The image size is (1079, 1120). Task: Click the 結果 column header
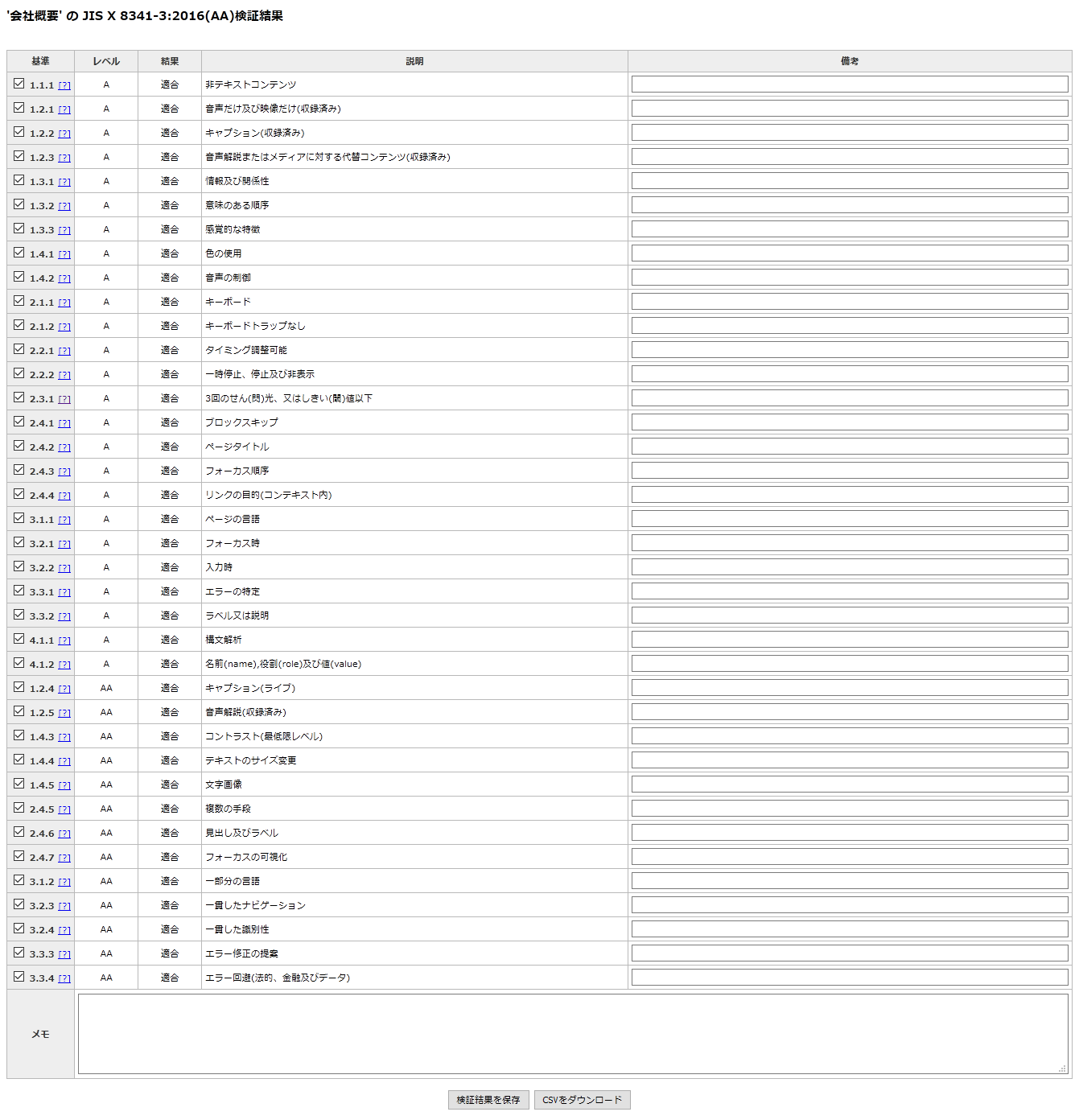170,61
